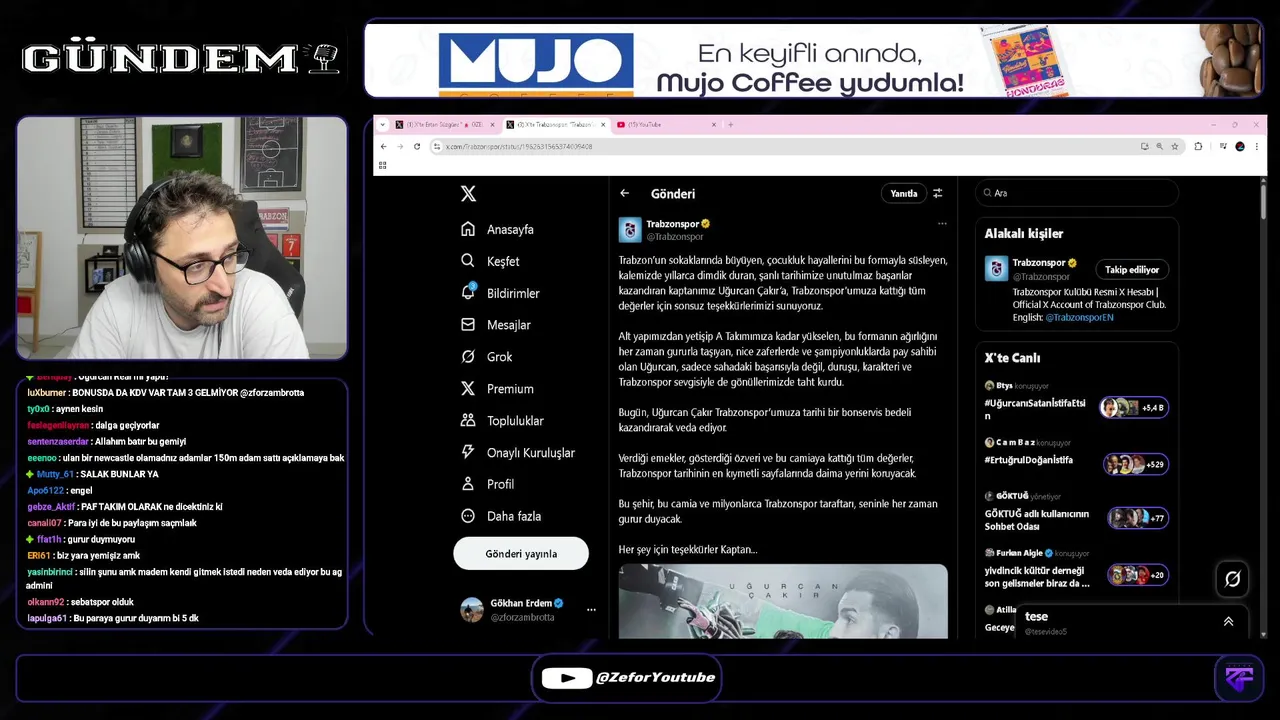Open the Chrome three-dot menu
The height and width of the screenshot is (720, 1280).
1256,146
